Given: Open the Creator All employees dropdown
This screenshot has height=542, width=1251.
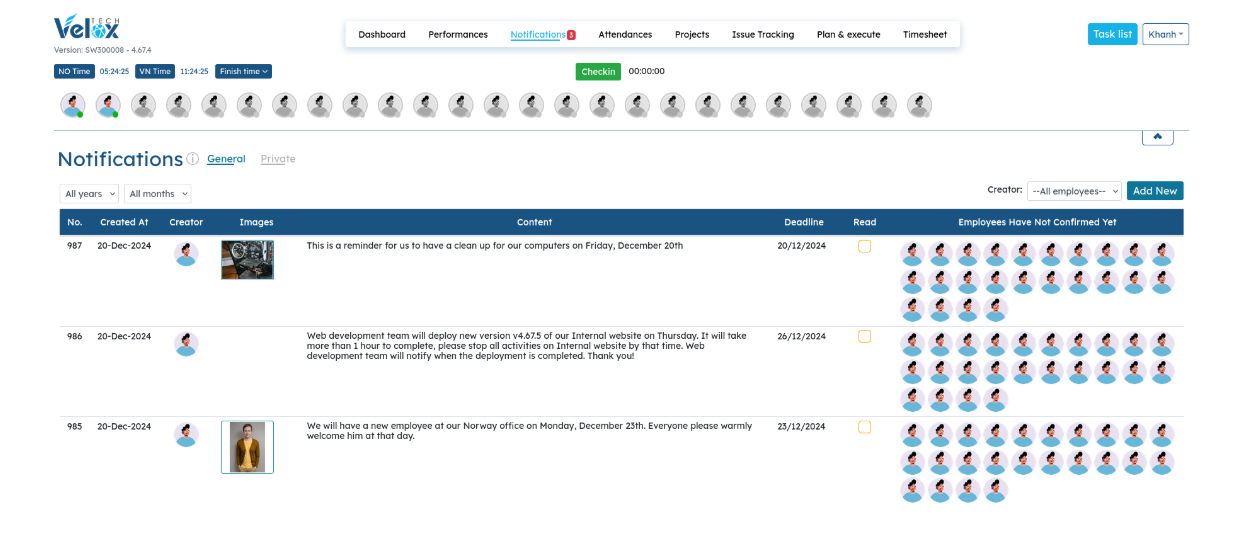Looking at the screenshot, I should coord(1074,191).
